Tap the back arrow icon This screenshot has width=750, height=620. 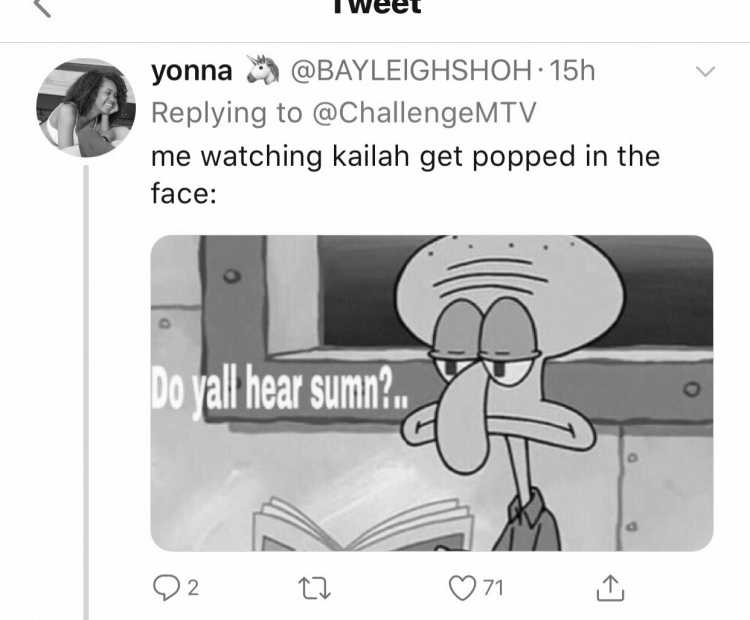point(43,7)
